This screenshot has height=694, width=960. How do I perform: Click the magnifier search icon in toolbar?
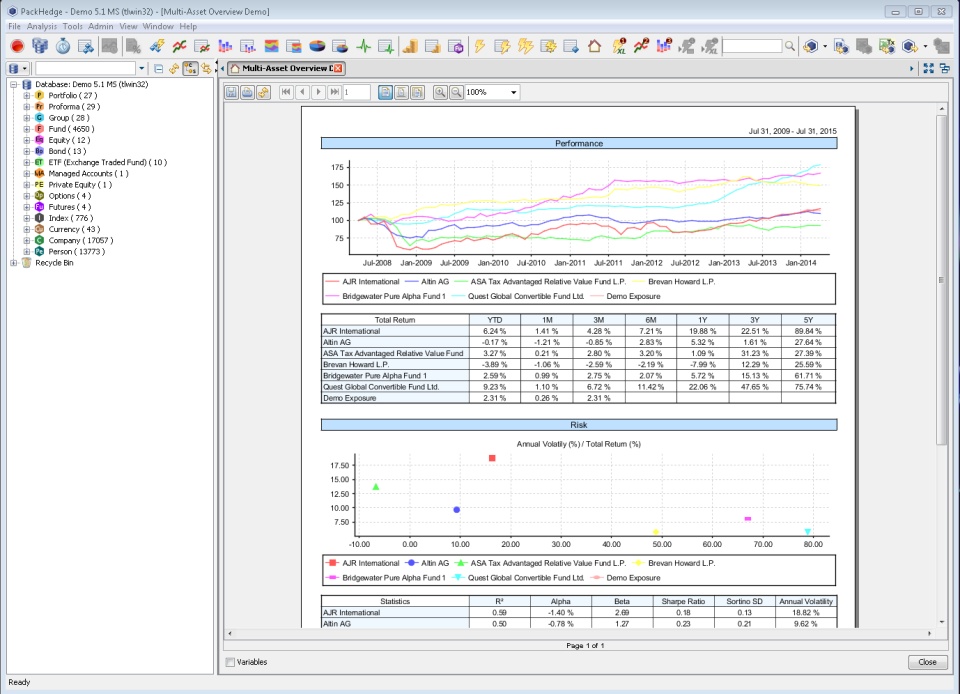point(790,46)
